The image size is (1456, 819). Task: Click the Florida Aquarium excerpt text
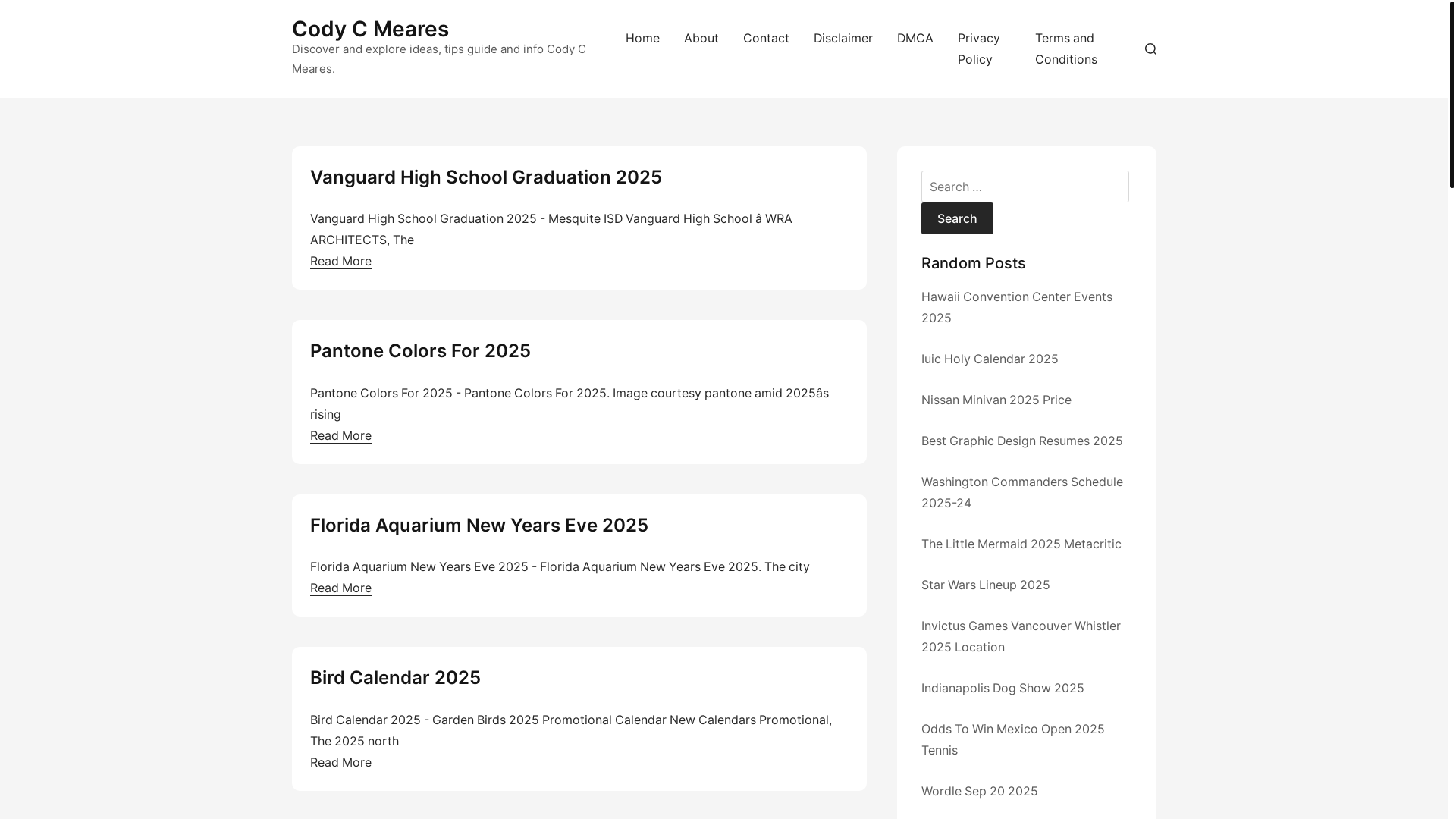click(x=560, y=566)
